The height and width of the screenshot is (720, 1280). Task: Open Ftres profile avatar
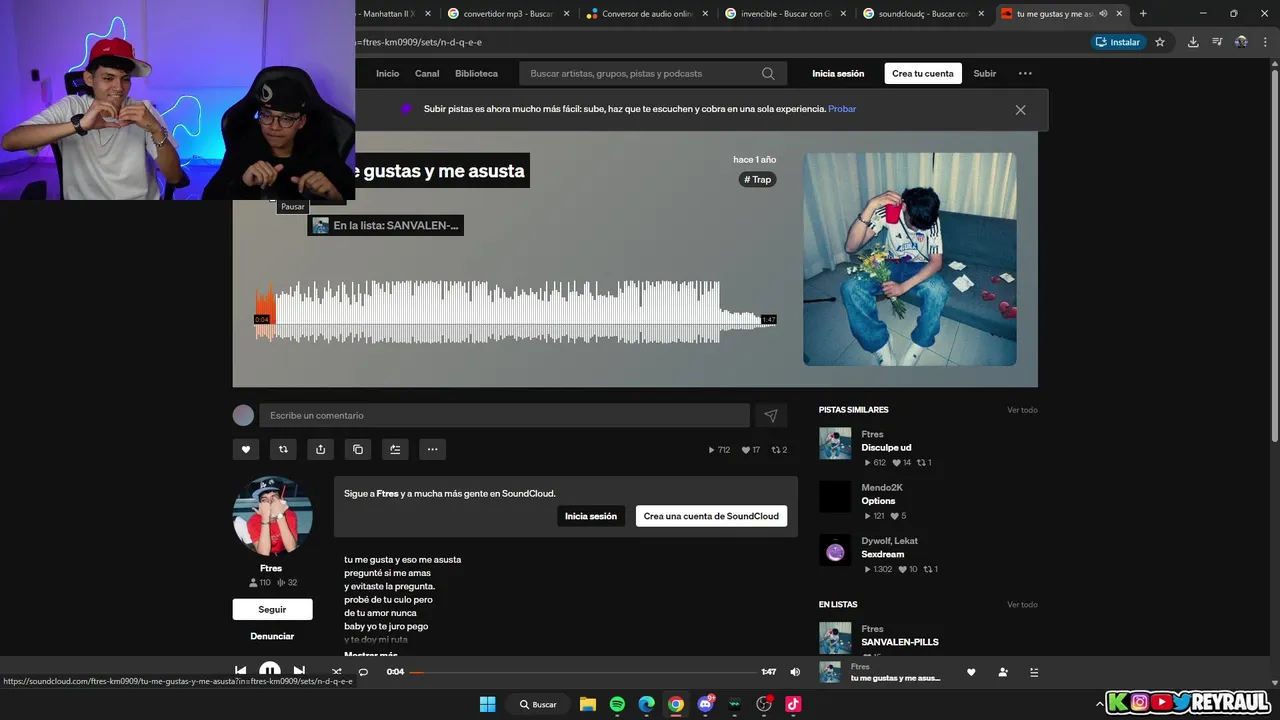click(272, 516)
